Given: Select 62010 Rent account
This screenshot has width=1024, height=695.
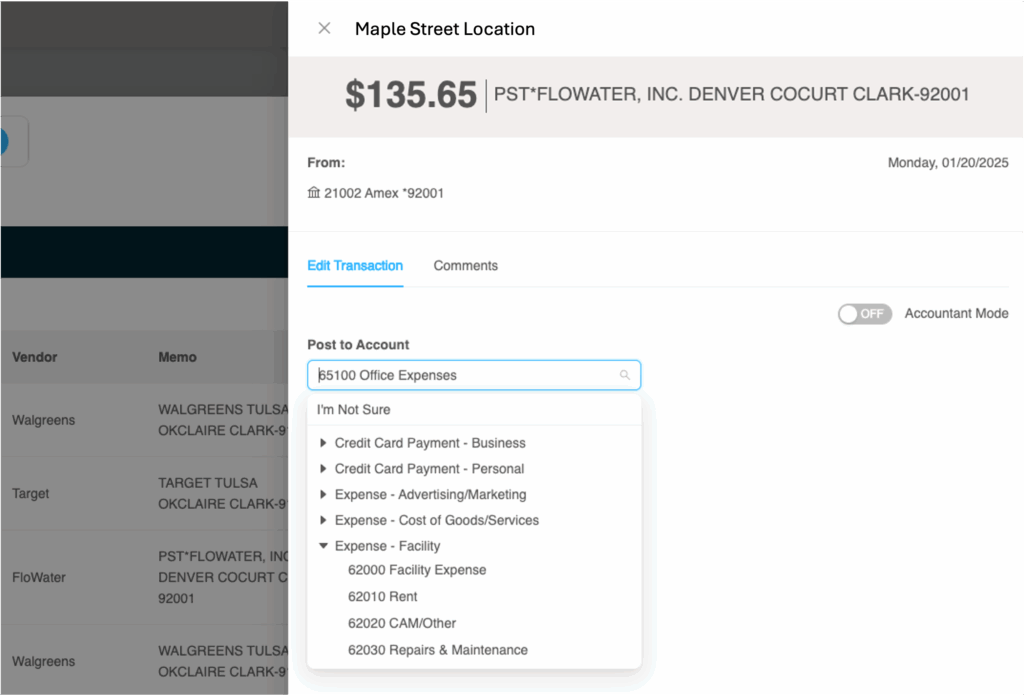Looking at the screenshot, I should [382, 597].
